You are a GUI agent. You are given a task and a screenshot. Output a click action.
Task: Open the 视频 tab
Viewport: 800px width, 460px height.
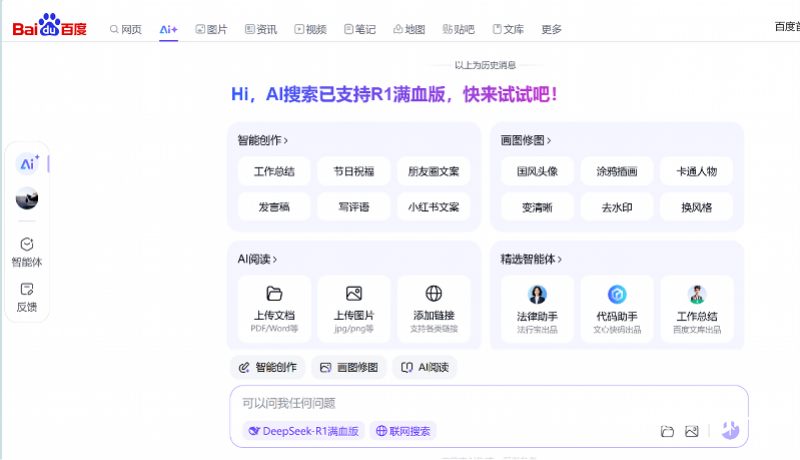pyautogui.click(x=310, y=30)
